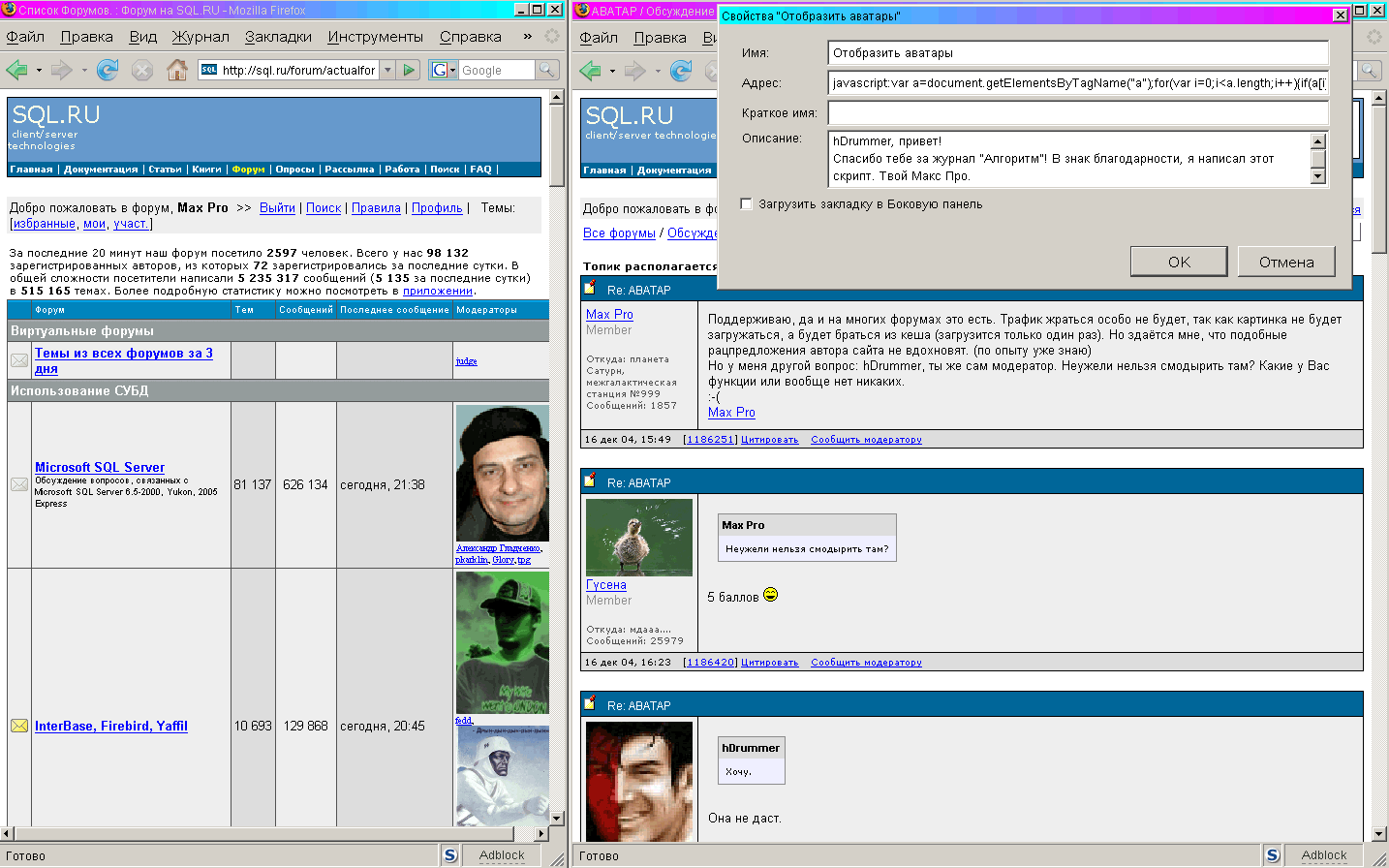Click Отмена to cancel the dialog
This screenshot has width=1389, height=868.
(1286, 262)
